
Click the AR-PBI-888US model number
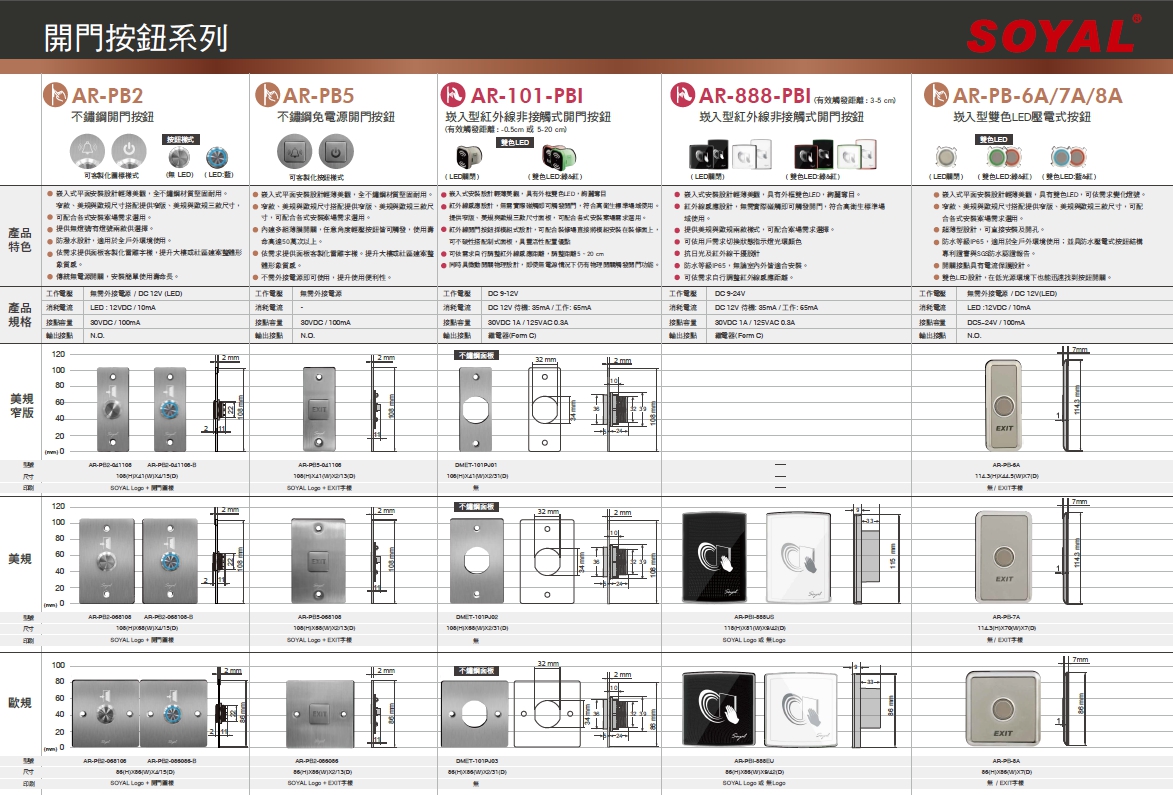(754, 617)
